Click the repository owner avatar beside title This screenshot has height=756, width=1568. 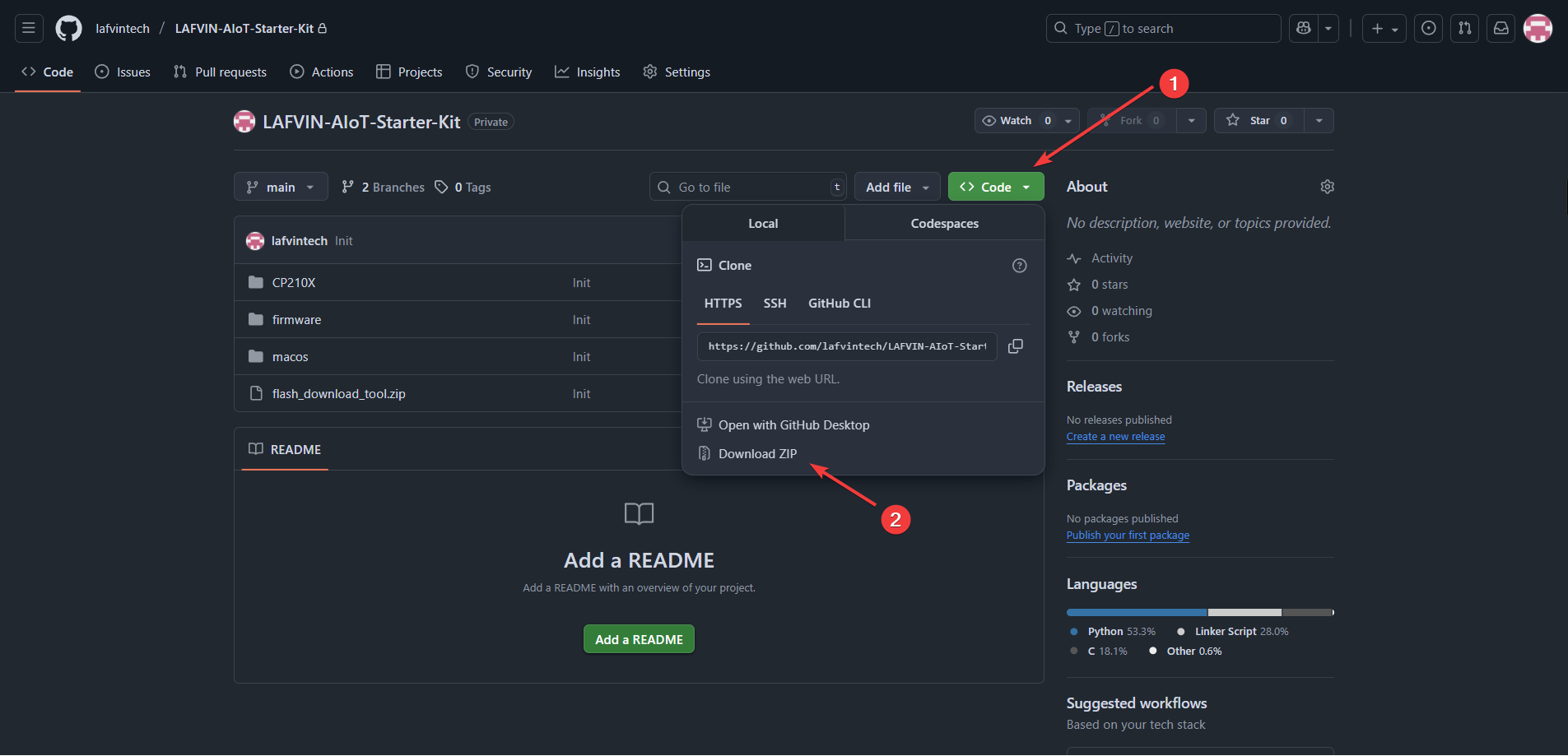coord(244,122)
